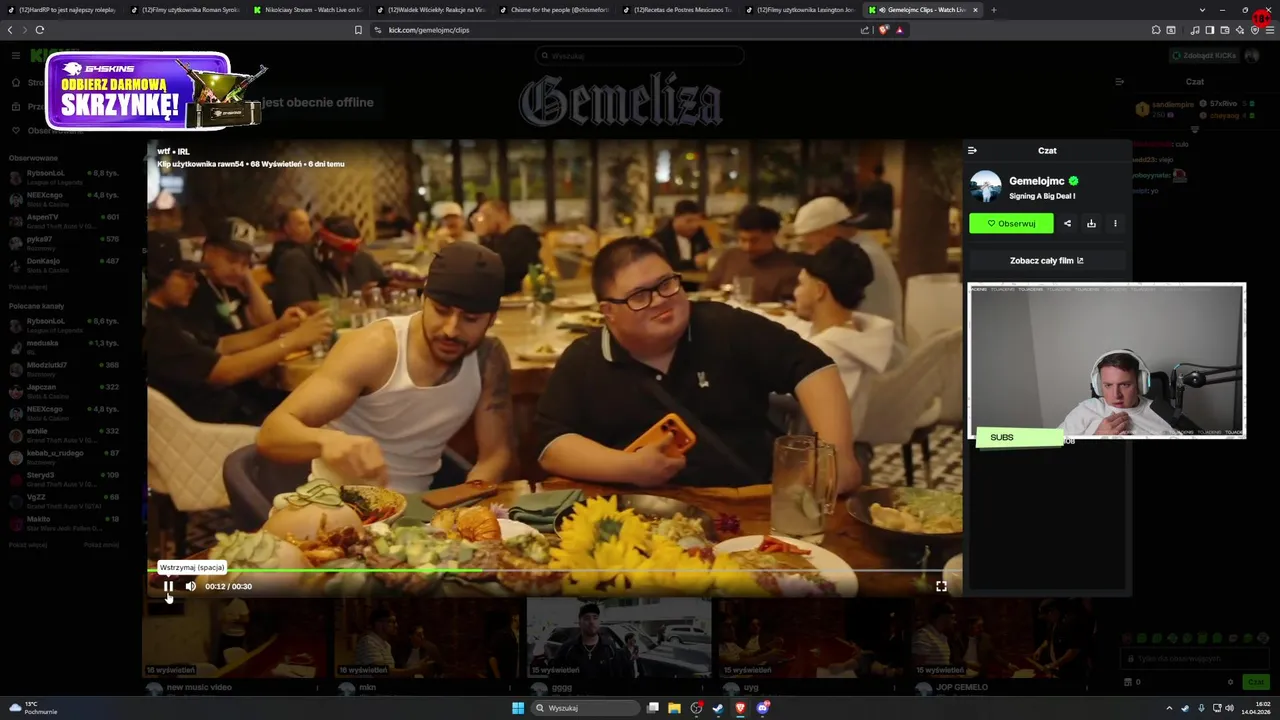This screenshot has width=1280, height=720.
Task: Open Mlodziutki7 recommended channel
Action: [x=64, y=369]
